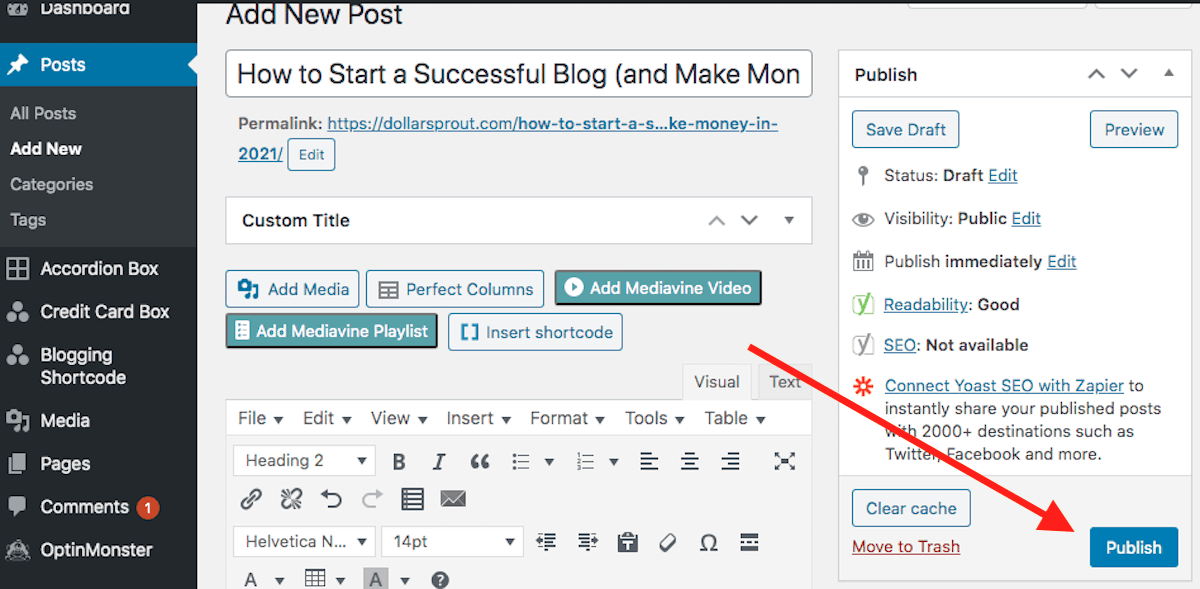This screenshot has width=1200, height=589.
Task: Enable Paste as Text mode
Action: tap(627, 541)
